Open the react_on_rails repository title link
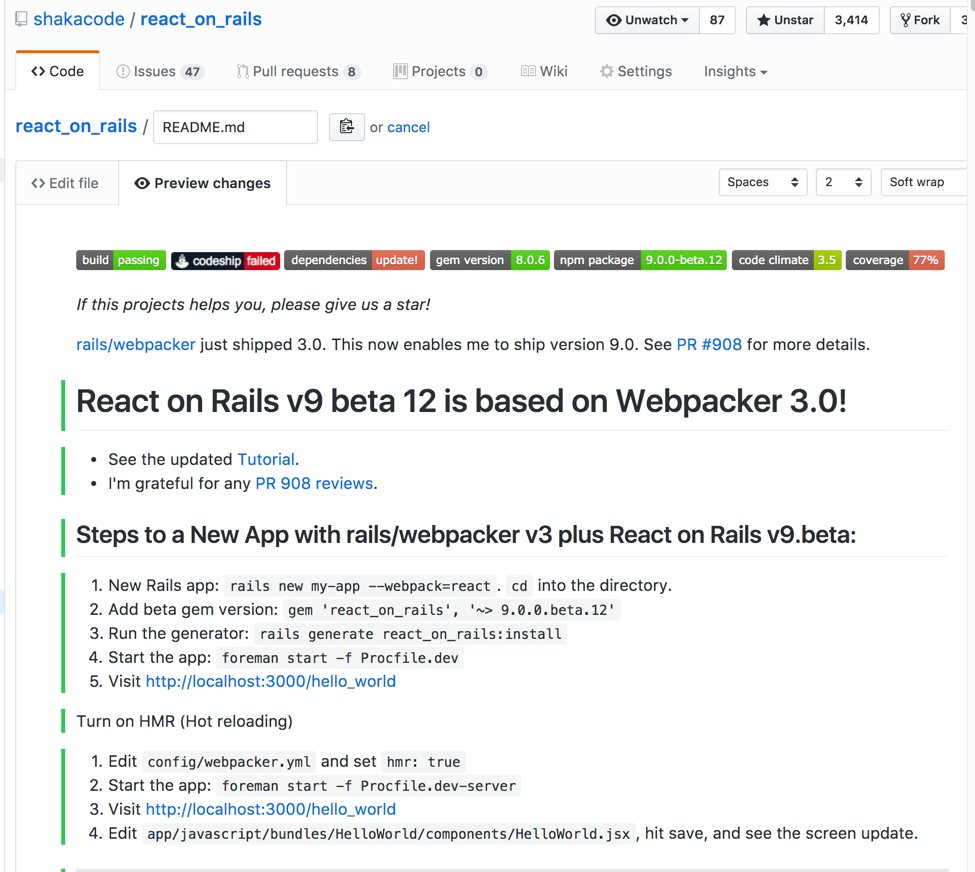This screenshot has width=975, height=872. pyautogui.click(x=201, y=19)
